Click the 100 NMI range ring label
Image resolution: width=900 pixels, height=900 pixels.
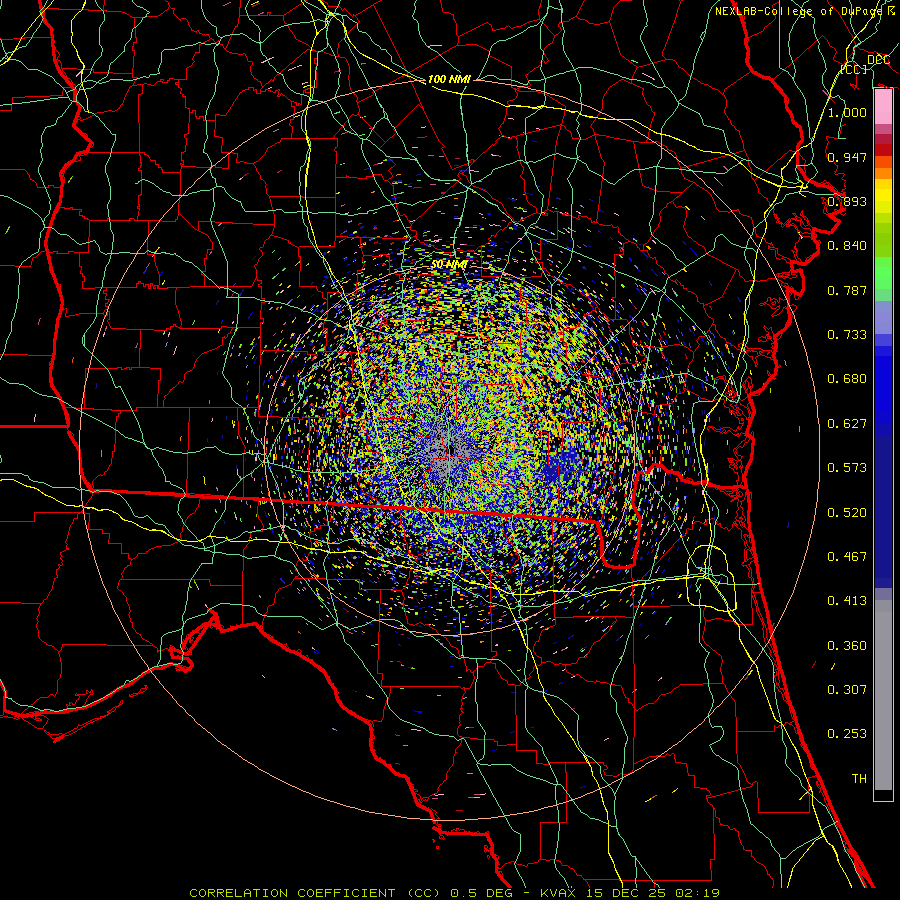point(449,79)
